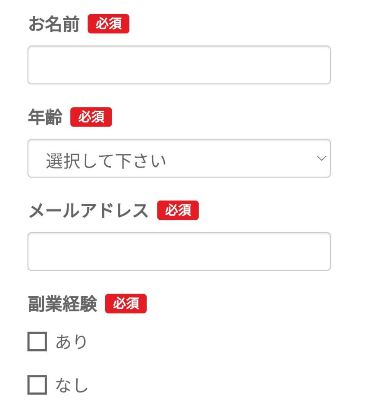Click the chevron arrow in the age dropdown
The height and width of the screenshot is (415, 372).
tap(321, 158)
